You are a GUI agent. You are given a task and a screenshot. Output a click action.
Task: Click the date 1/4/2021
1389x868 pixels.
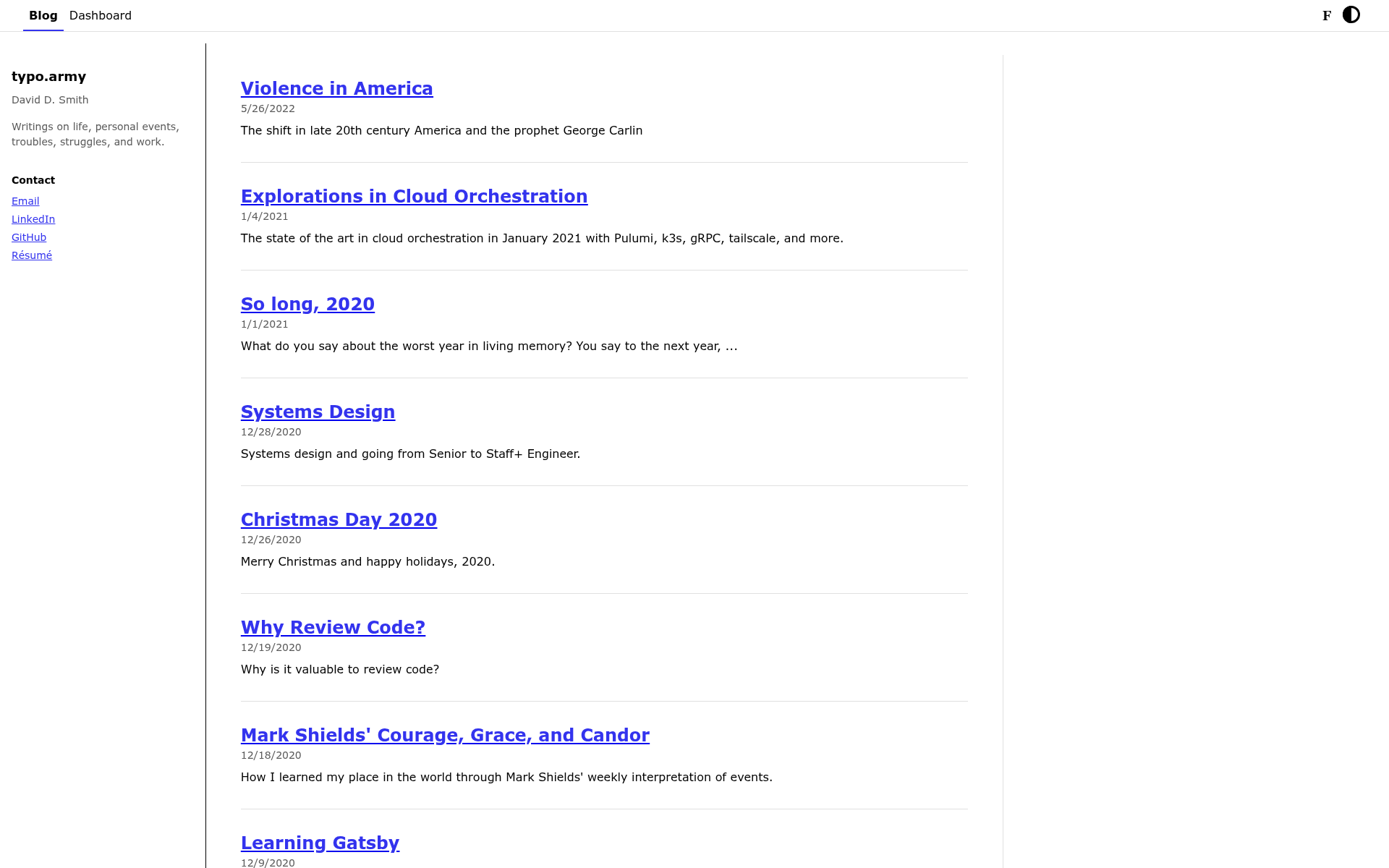265,216
